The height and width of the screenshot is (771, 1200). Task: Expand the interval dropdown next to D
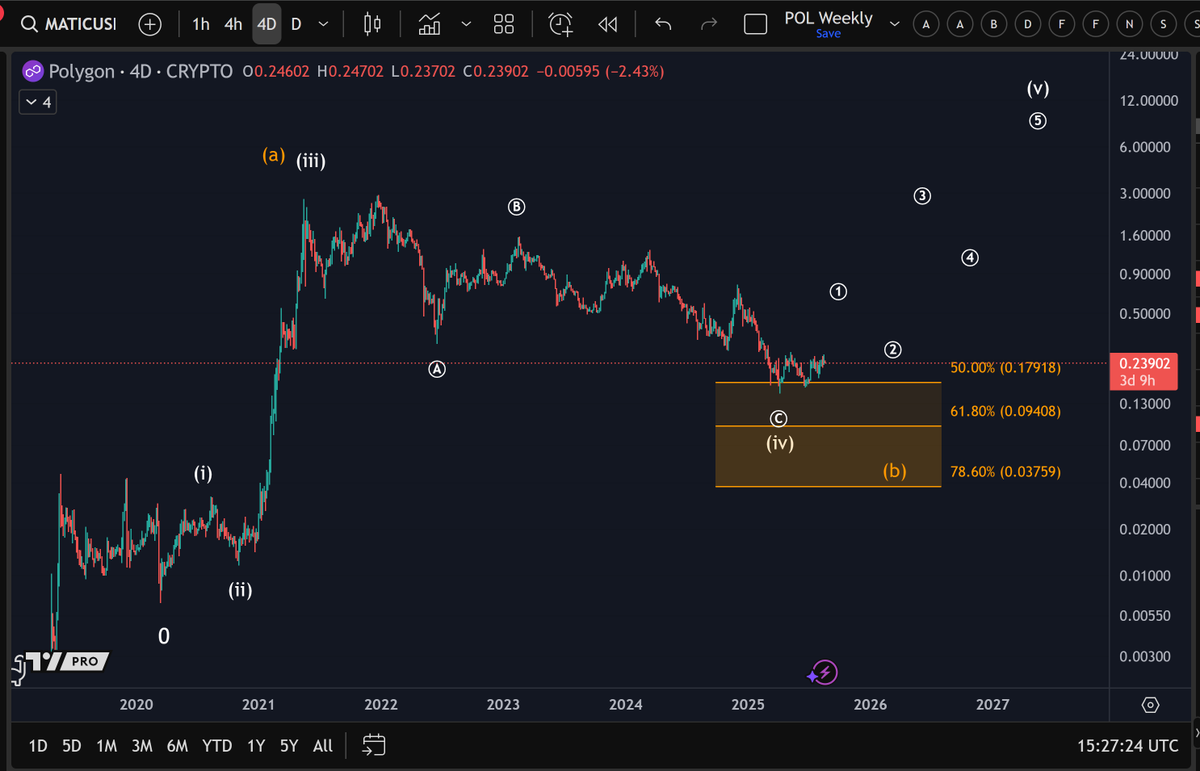point(322,23)
